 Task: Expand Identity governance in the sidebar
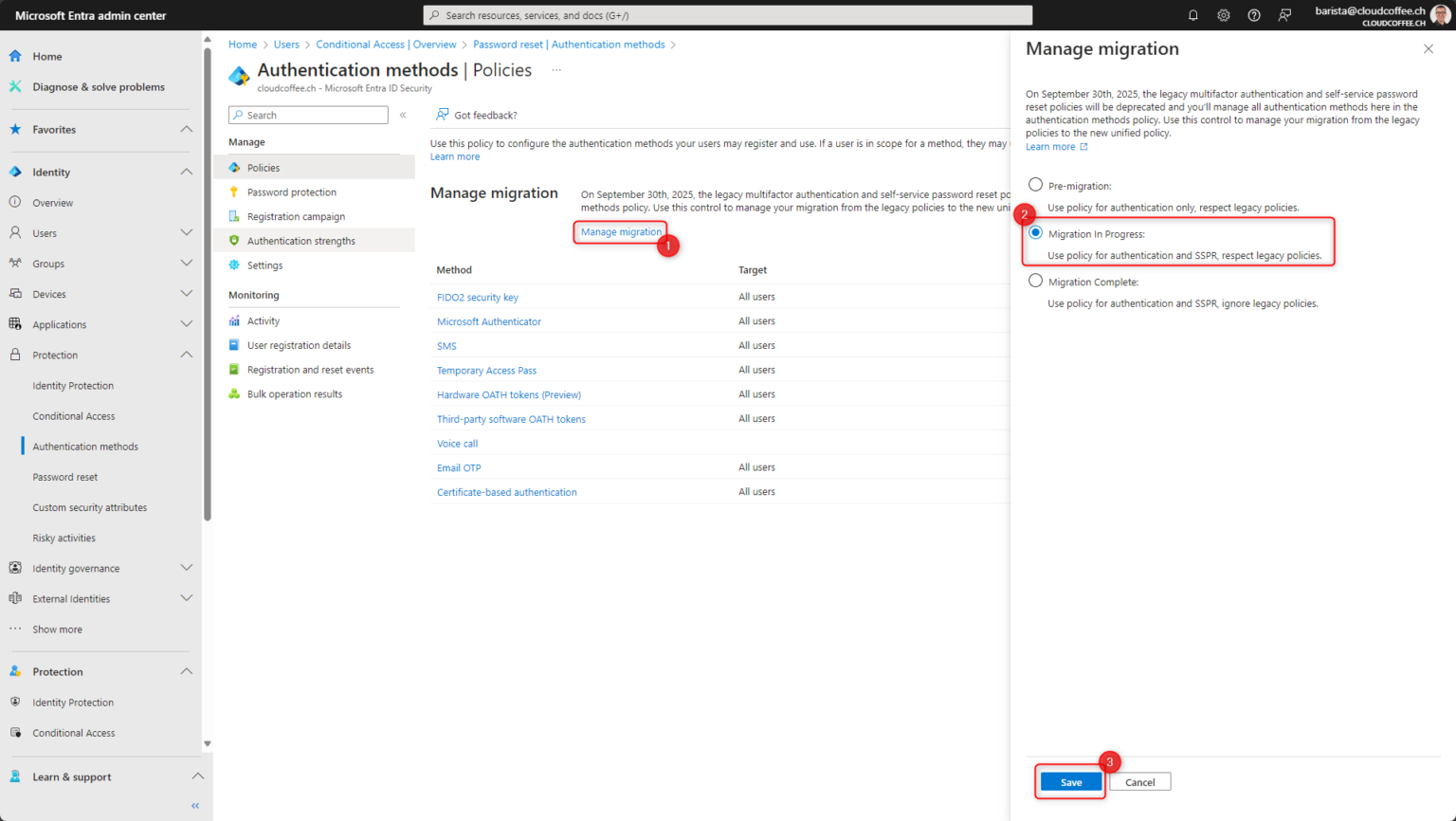[187, 568]
